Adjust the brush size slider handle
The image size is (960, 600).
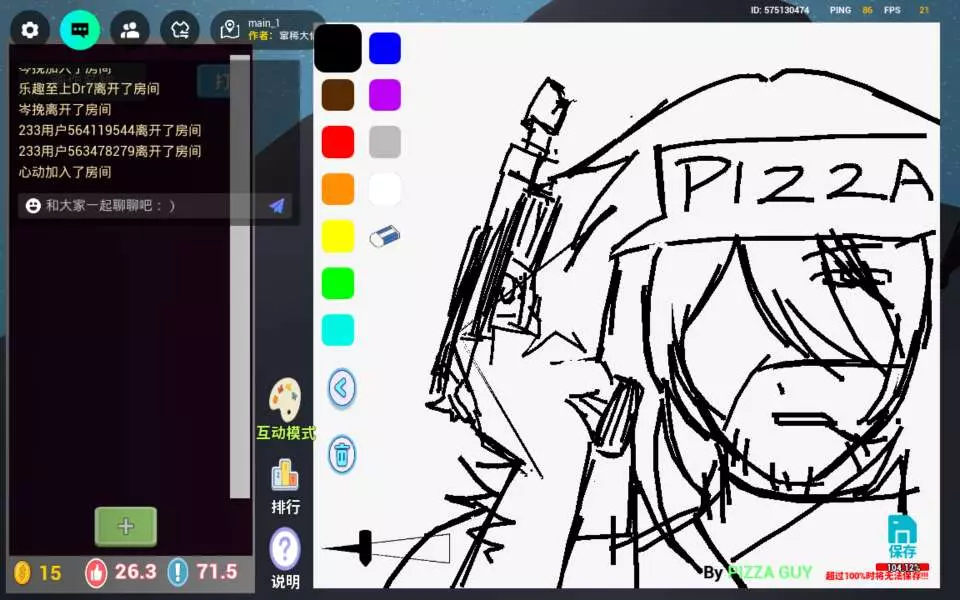click(365, 548)
